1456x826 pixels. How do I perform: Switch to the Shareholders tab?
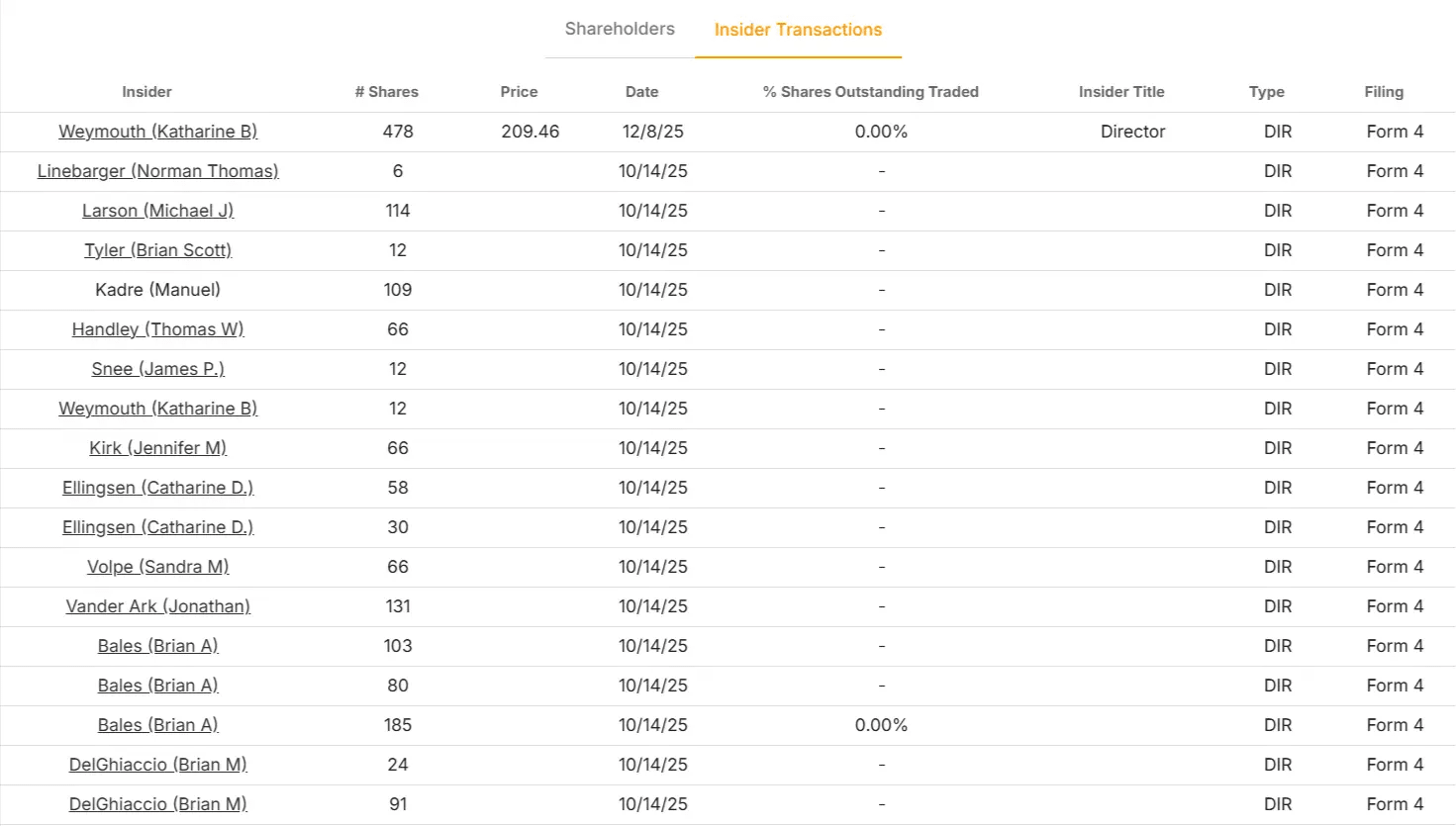pos(620,30)
